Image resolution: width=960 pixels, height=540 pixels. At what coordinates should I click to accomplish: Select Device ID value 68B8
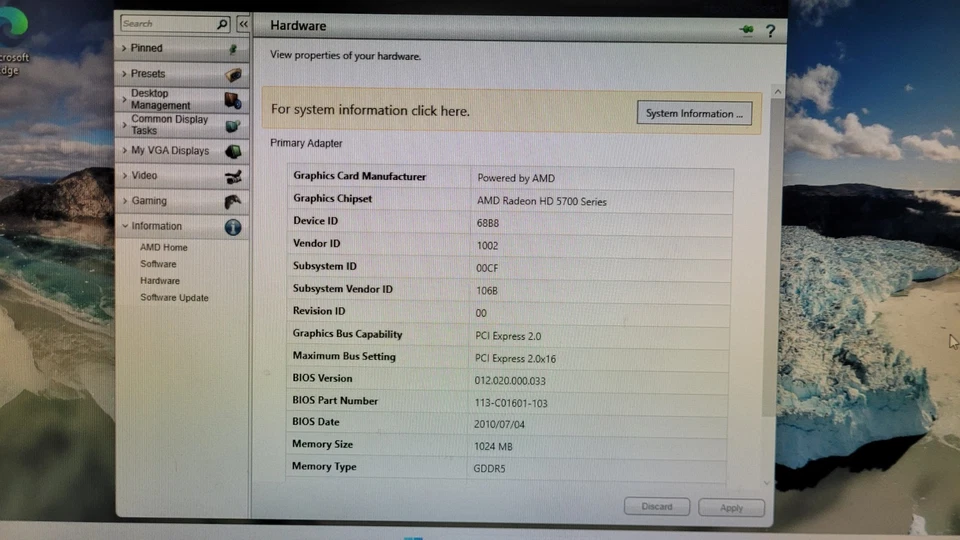(x=487, y=223)
